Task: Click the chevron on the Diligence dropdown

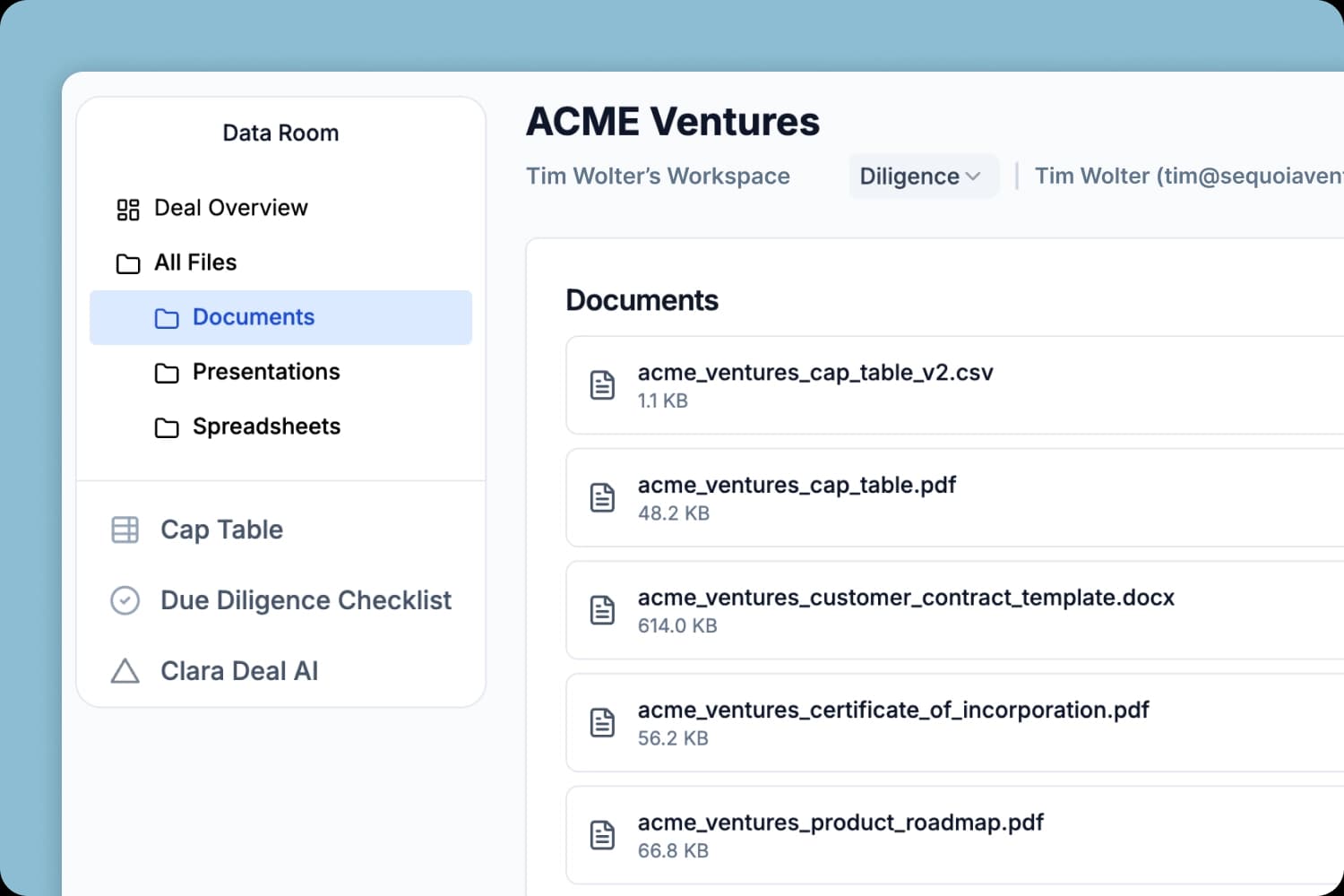Action: (x=973, y=177)
